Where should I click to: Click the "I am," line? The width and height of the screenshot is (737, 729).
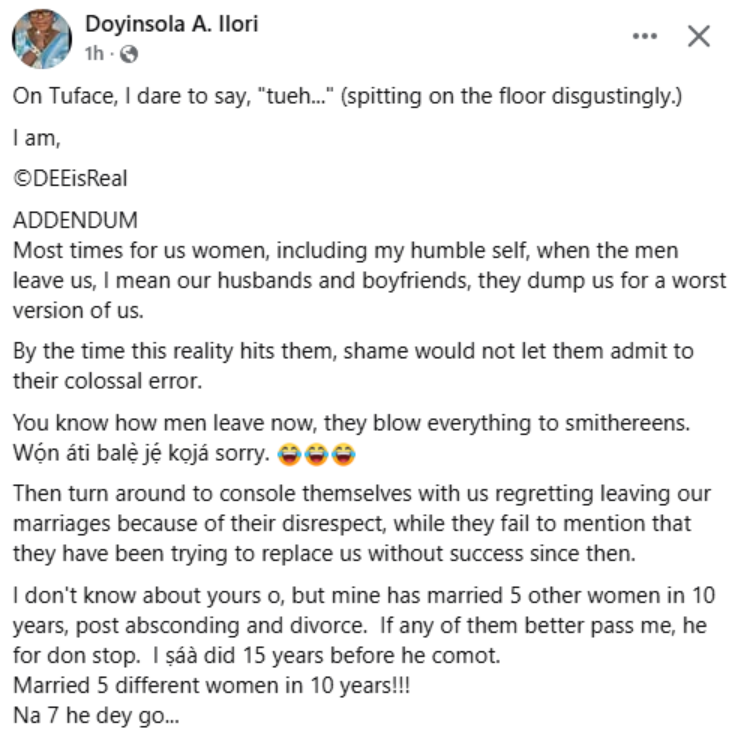32,141
